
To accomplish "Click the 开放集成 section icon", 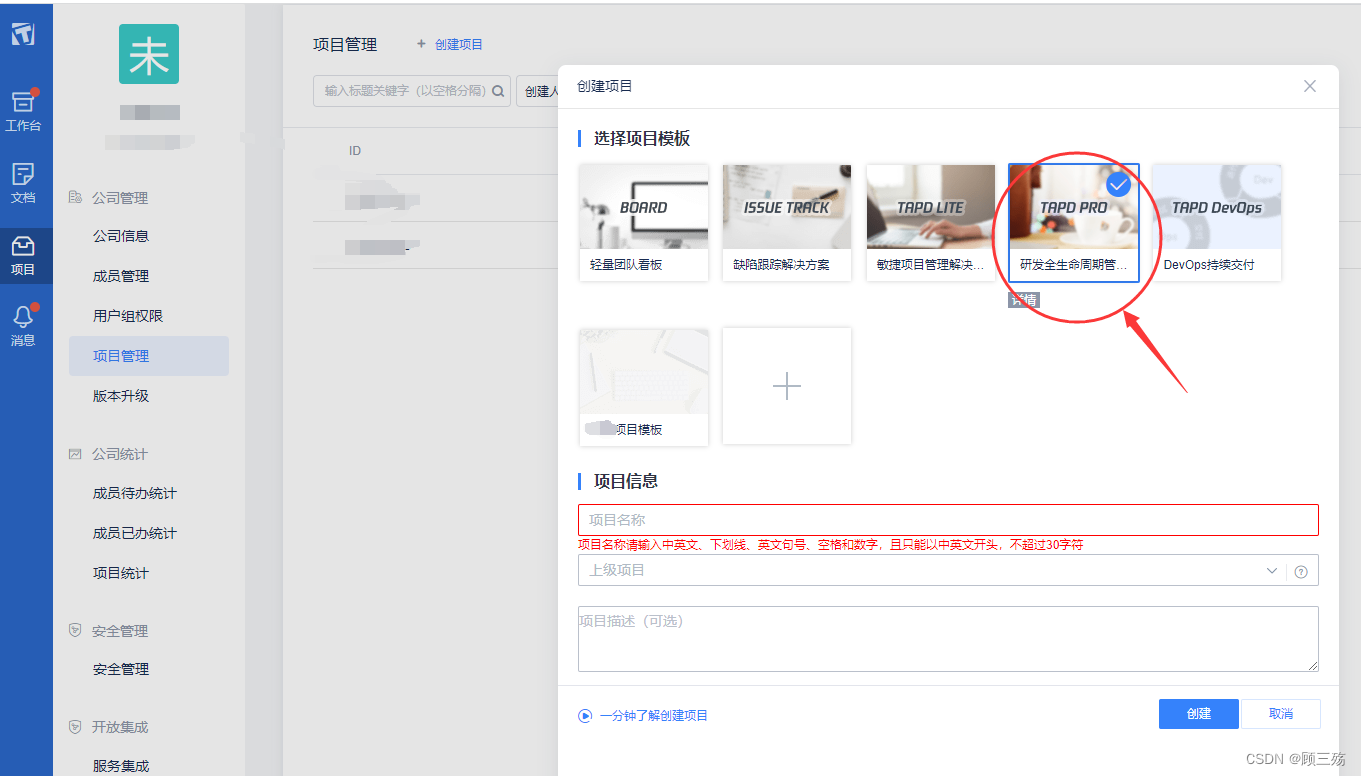I will click(75, 727).
